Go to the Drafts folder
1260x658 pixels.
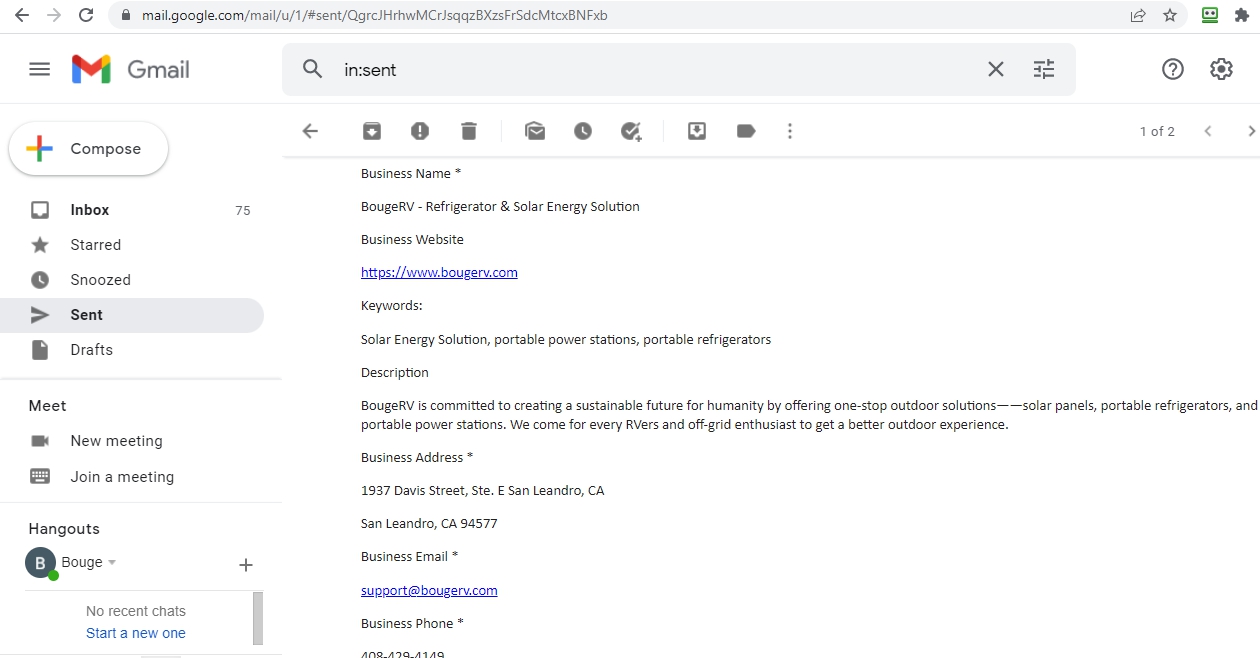pos(92,350)
